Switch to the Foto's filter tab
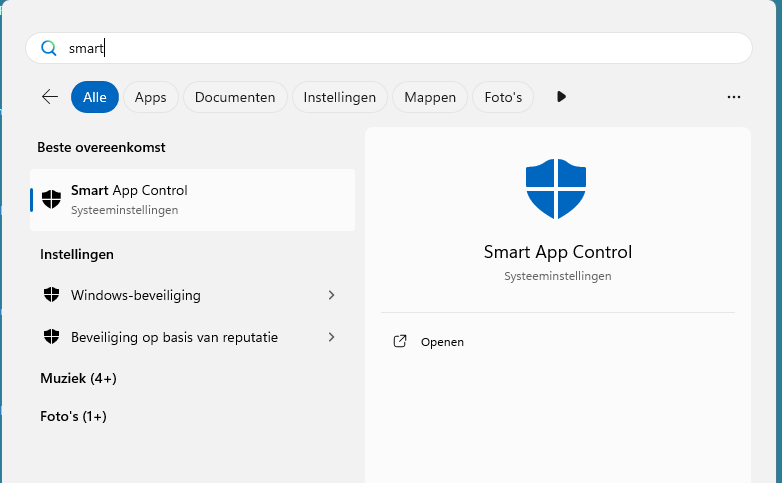Image resolution: width=782 pixels, height=483 pixels. [503, 97]
